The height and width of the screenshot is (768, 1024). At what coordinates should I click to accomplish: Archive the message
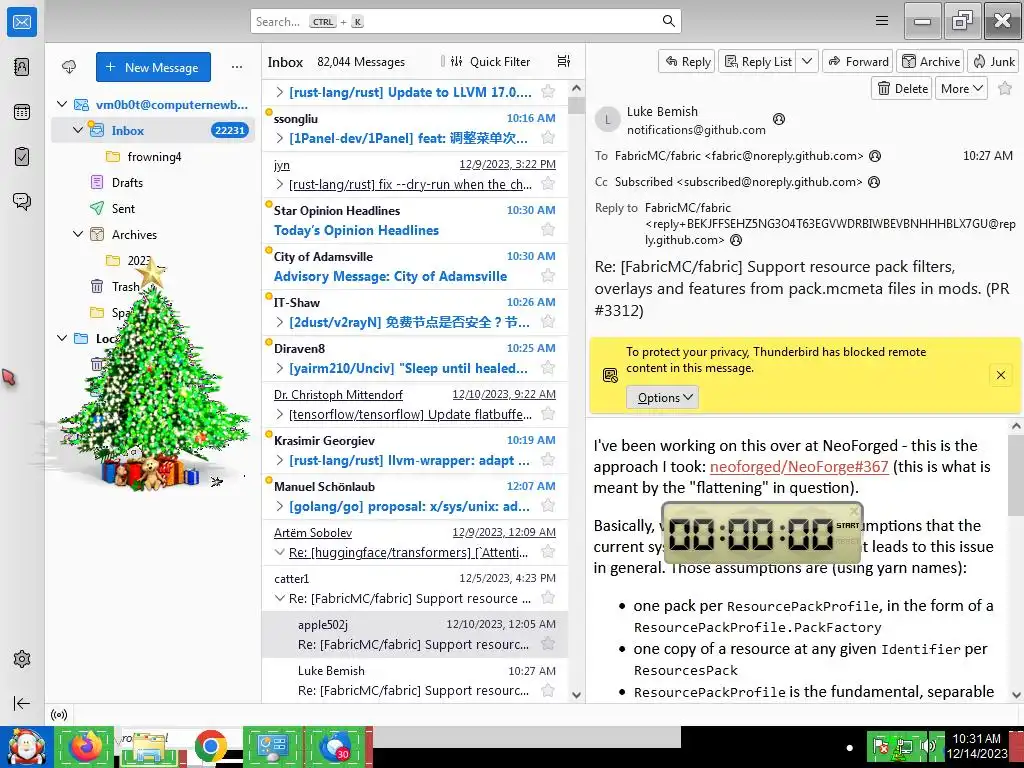coord(930,61)
